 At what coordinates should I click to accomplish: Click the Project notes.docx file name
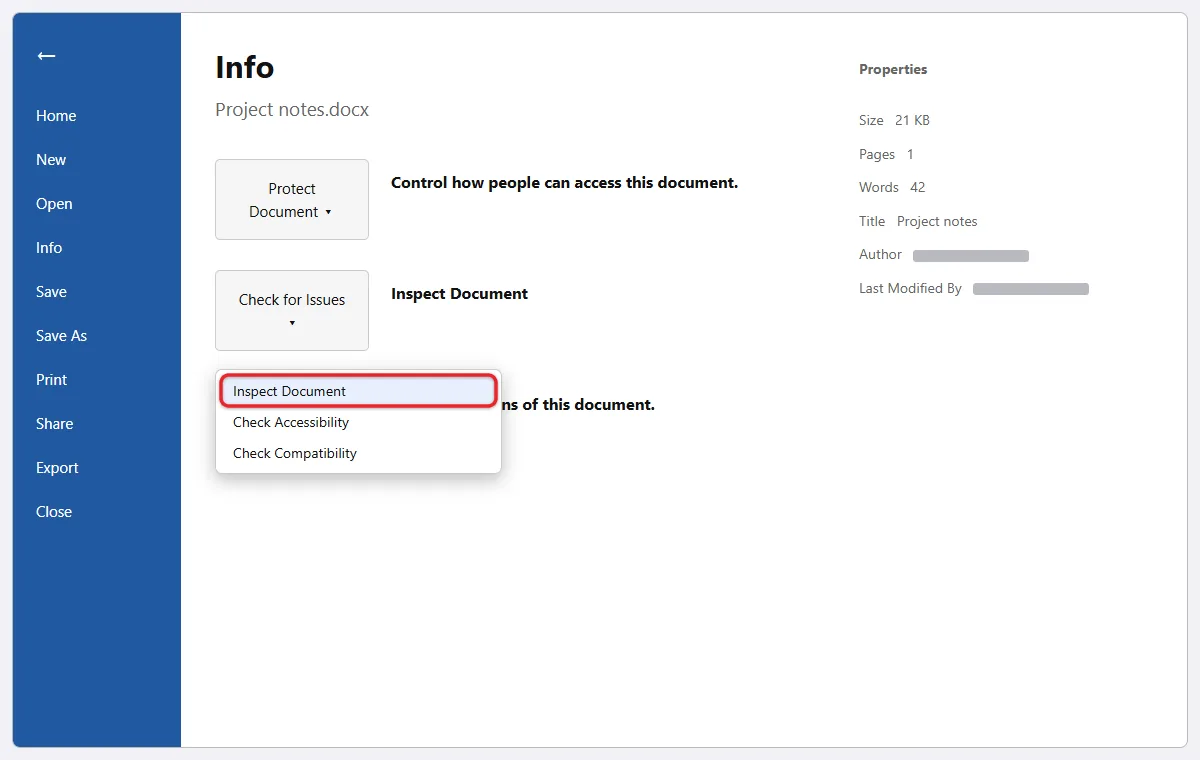[292, 110]
